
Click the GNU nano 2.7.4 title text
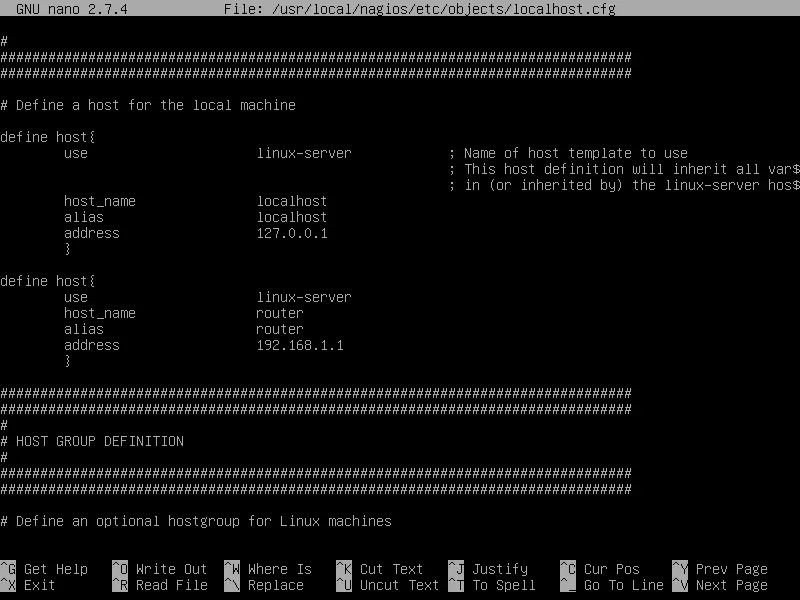click(x=71, y=9)
